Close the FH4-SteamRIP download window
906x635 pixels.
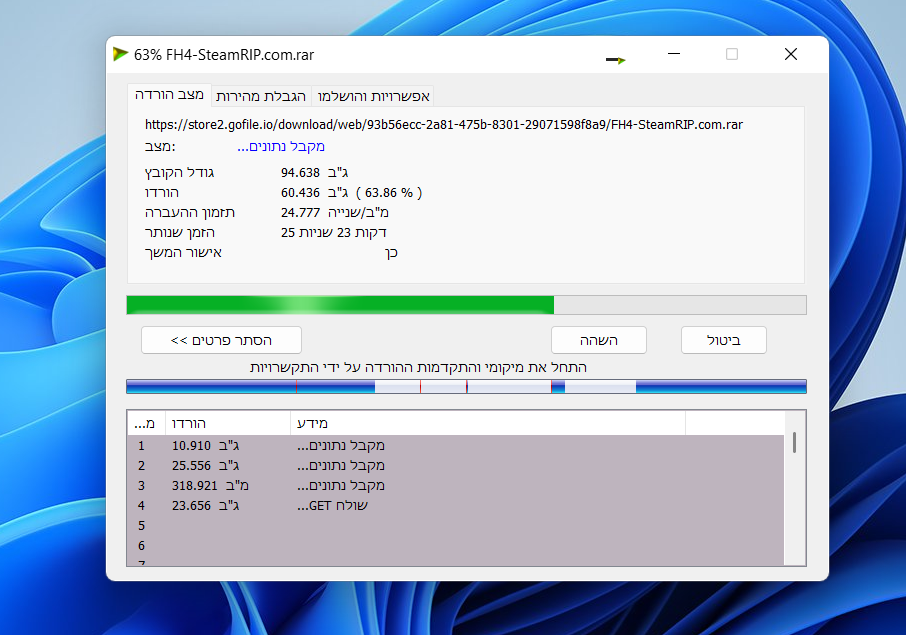[790, 54]
